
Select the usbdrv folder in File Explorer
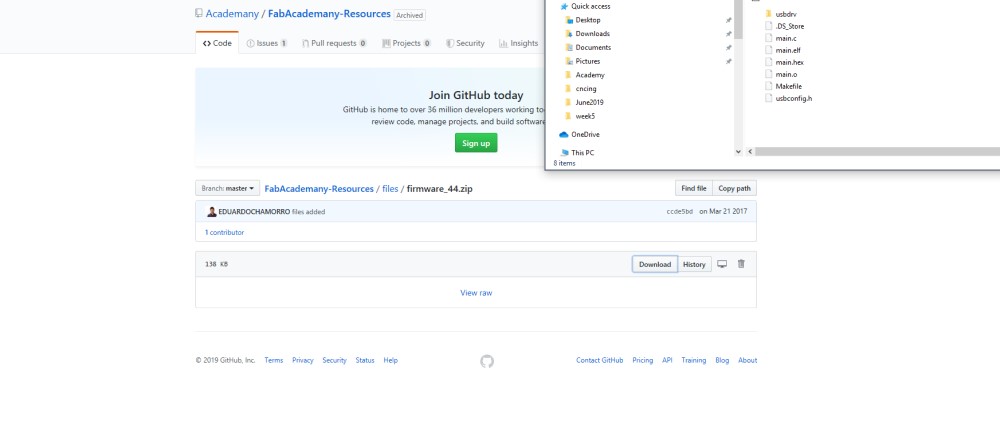tap(781, 14)
